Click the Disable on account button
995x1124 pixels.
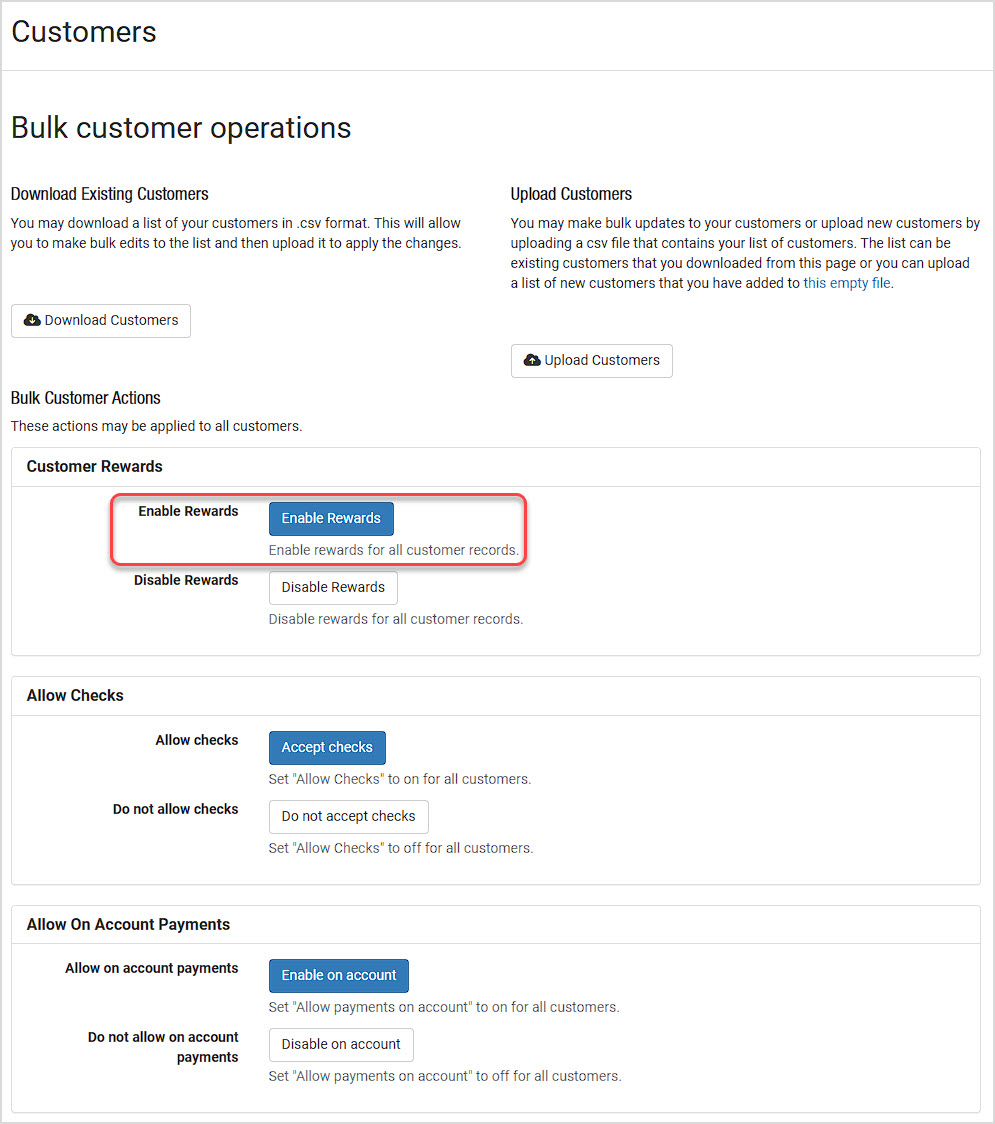click(x=341, y=1044)
